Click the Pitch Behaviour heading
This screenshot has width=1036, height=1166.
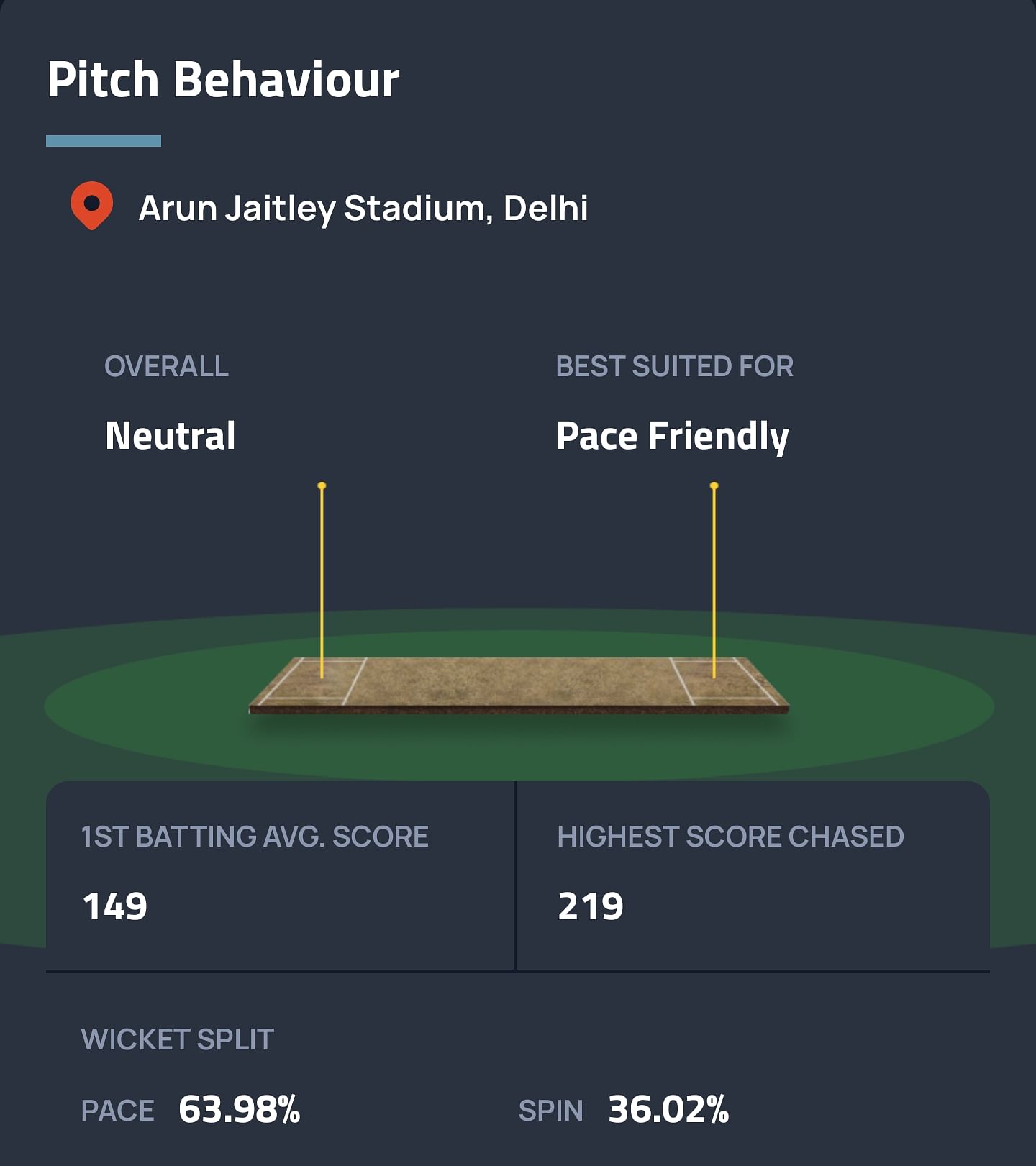click(223, 79)
